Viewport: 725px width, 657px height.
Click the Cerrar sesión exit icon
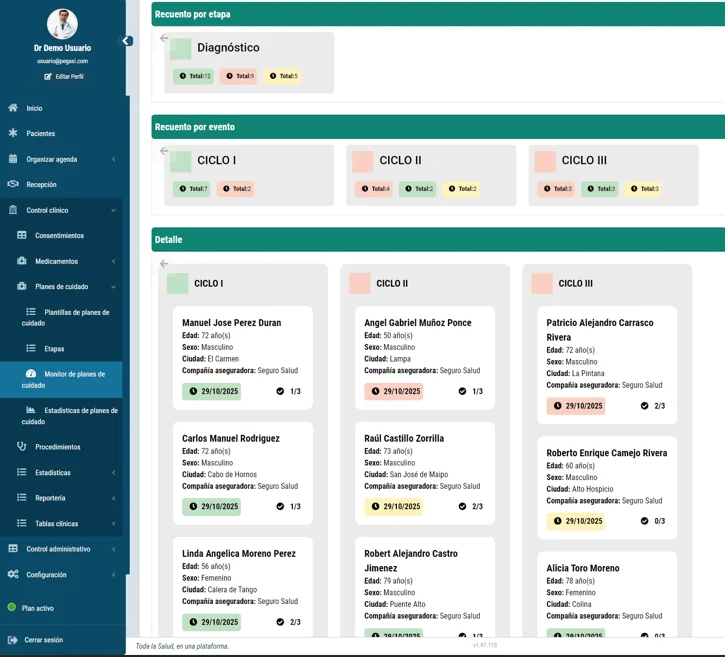pyautogui.click(x=13, y=640)
